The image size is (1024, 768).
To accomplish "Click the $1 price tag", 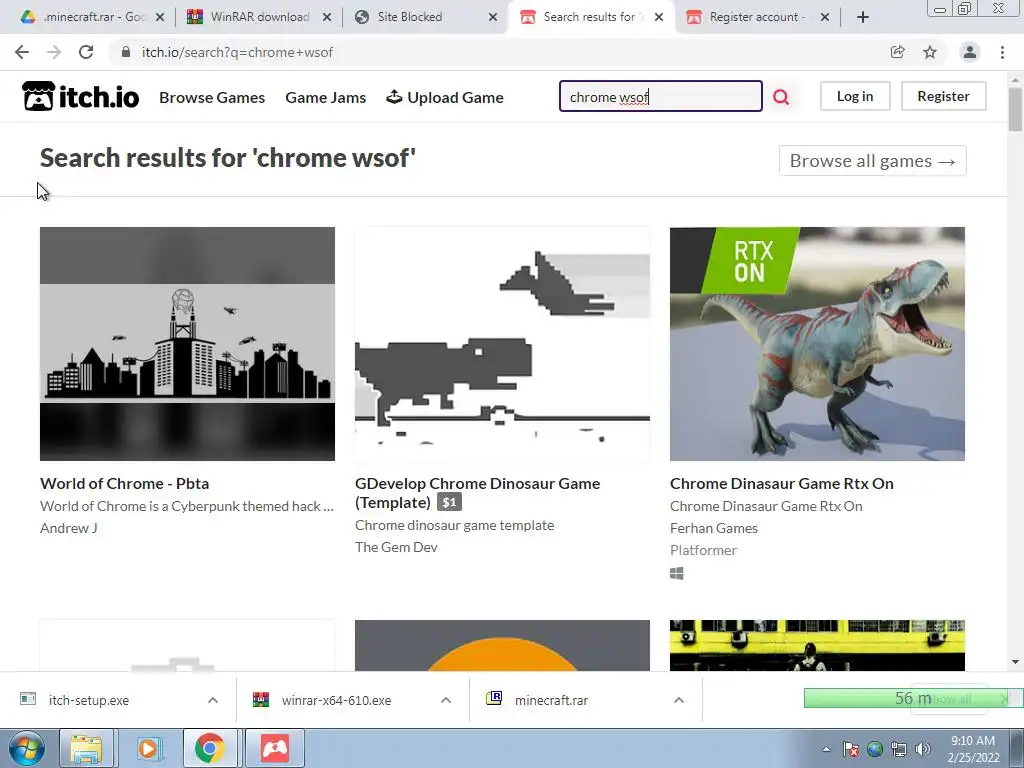I will [x=449, y=502].
